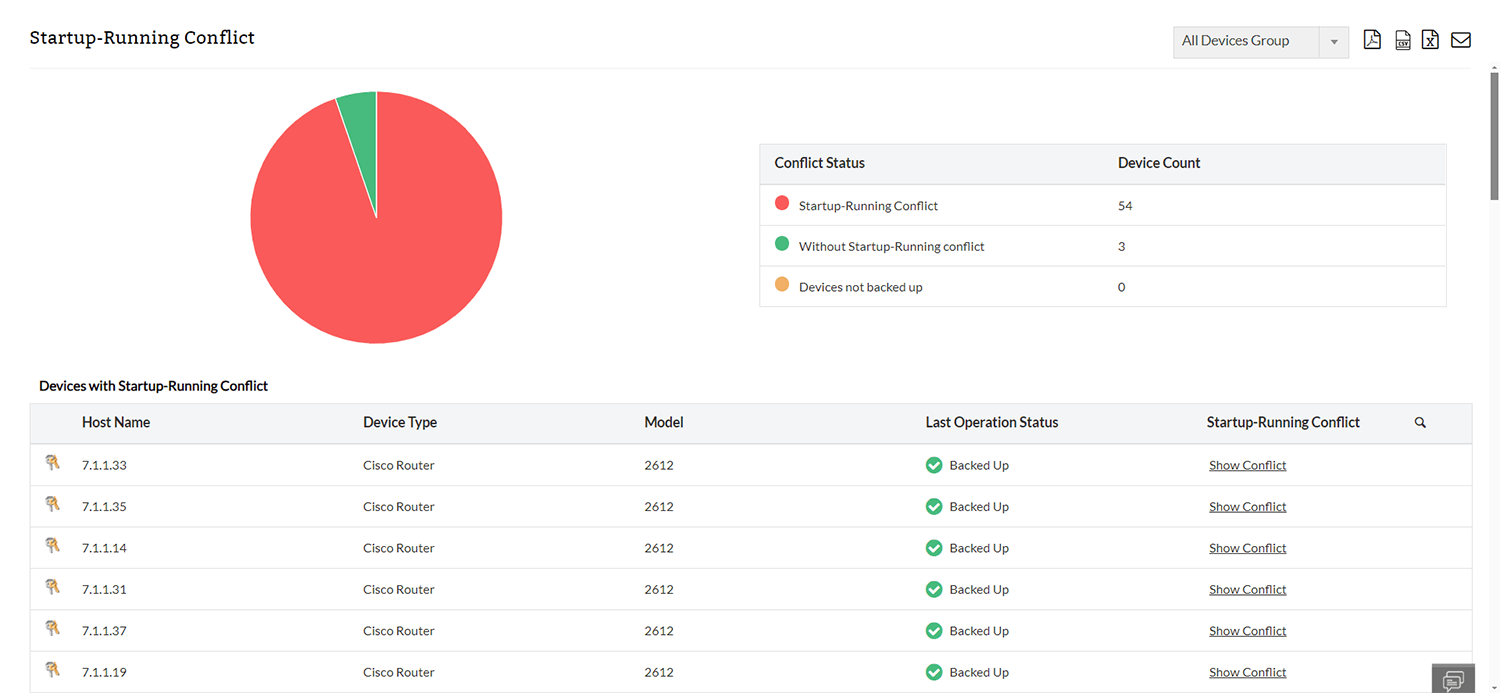The height and width of the screenshot is (693, 1500).
Task: Click device icon for host 7.1.1.19
Action: click(53, 670)
